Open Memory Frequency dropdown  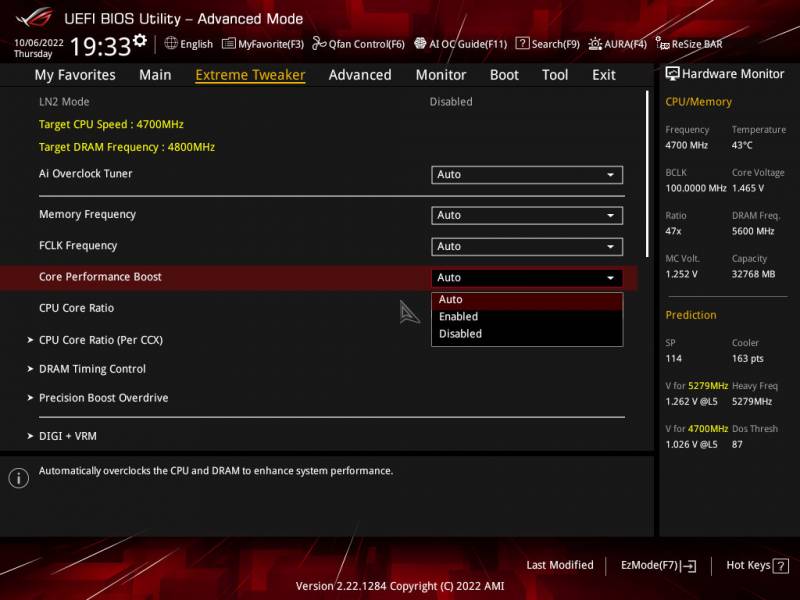tap(527, 215)
